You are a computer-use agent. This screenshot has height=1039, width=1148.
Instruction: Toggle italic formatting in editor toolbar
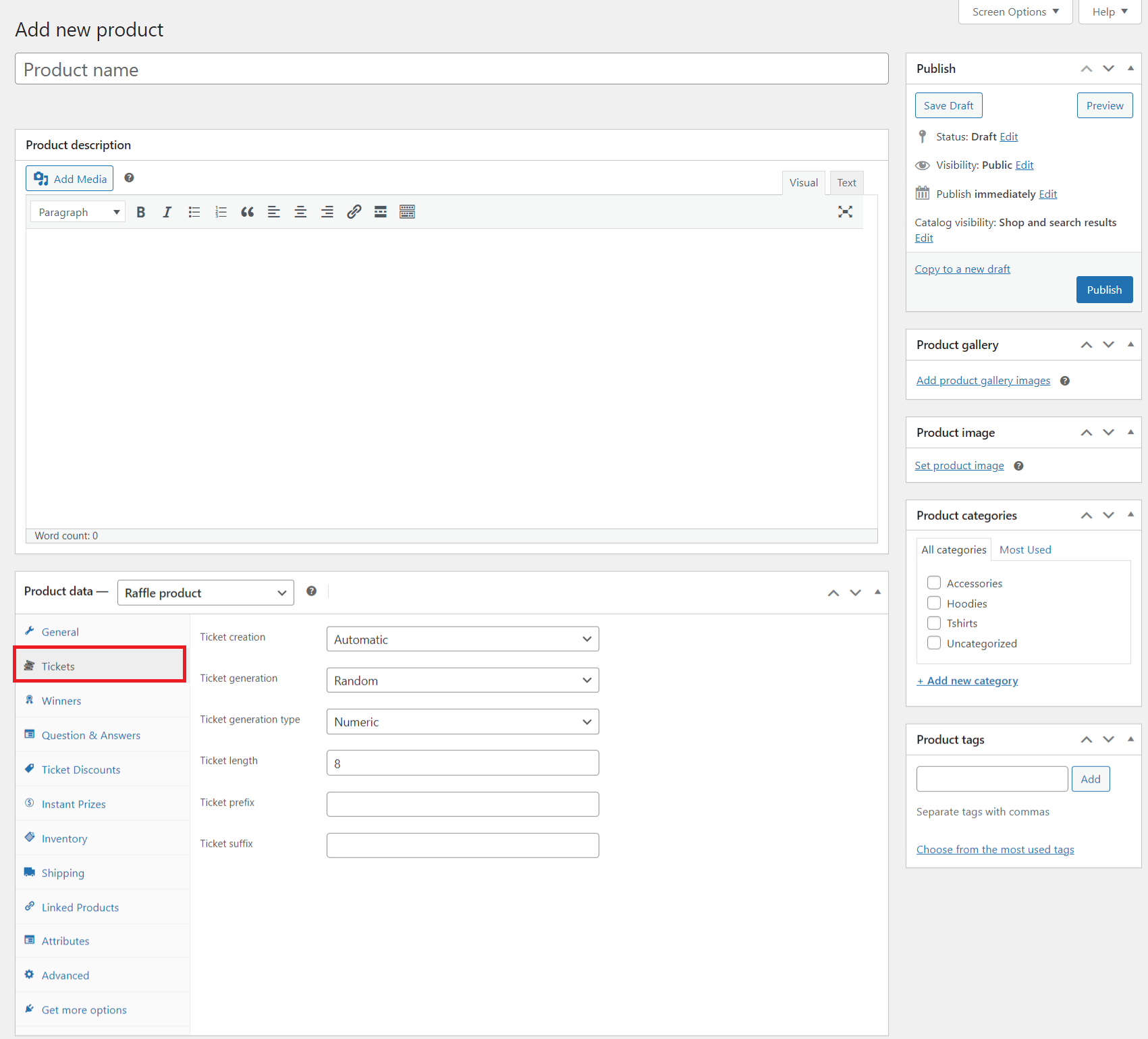[x=167, y=212]
